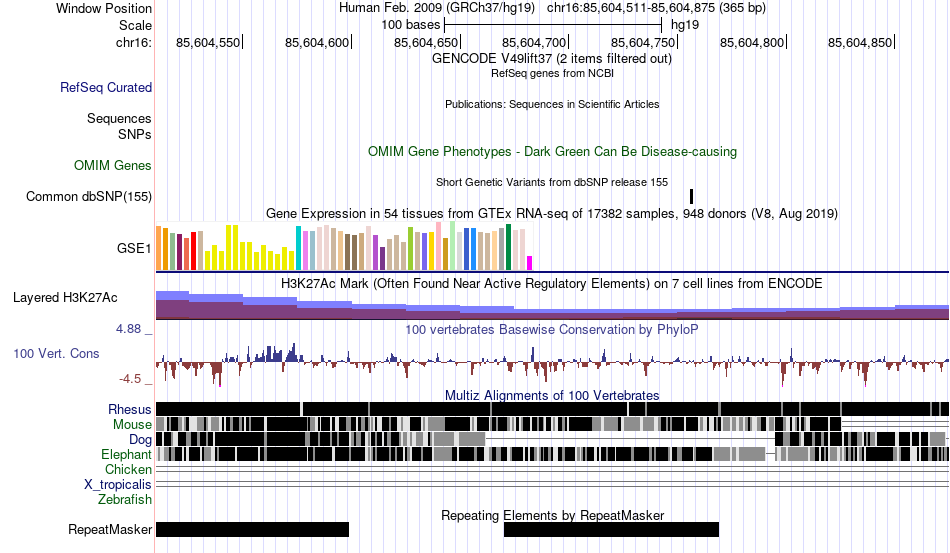The height and width of the screenshot is (553, 950).
Task: Open the Layered H3K27Ac track label
Action: 65,297
